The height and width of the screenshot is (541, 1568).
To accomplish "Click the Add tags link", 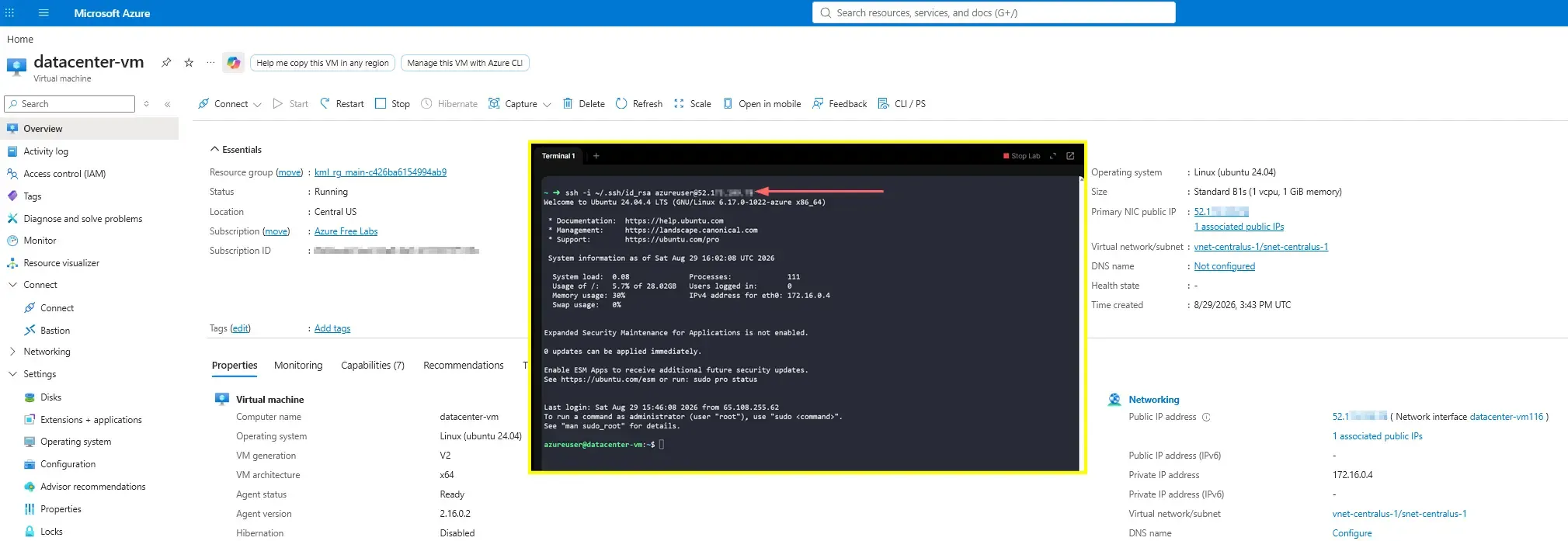I will coord(332,328).
